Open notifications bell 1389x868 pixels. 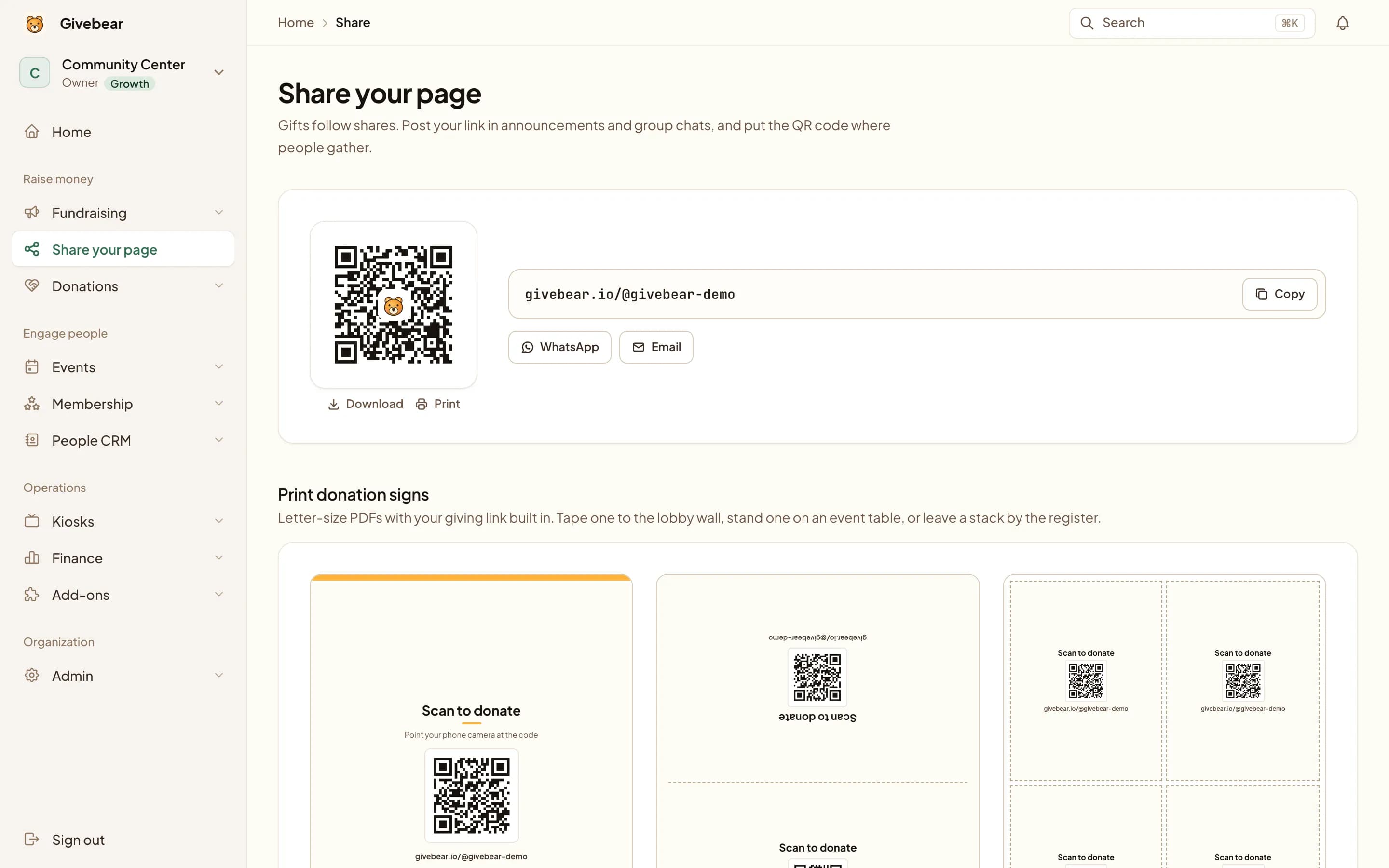click(1342, 23)
